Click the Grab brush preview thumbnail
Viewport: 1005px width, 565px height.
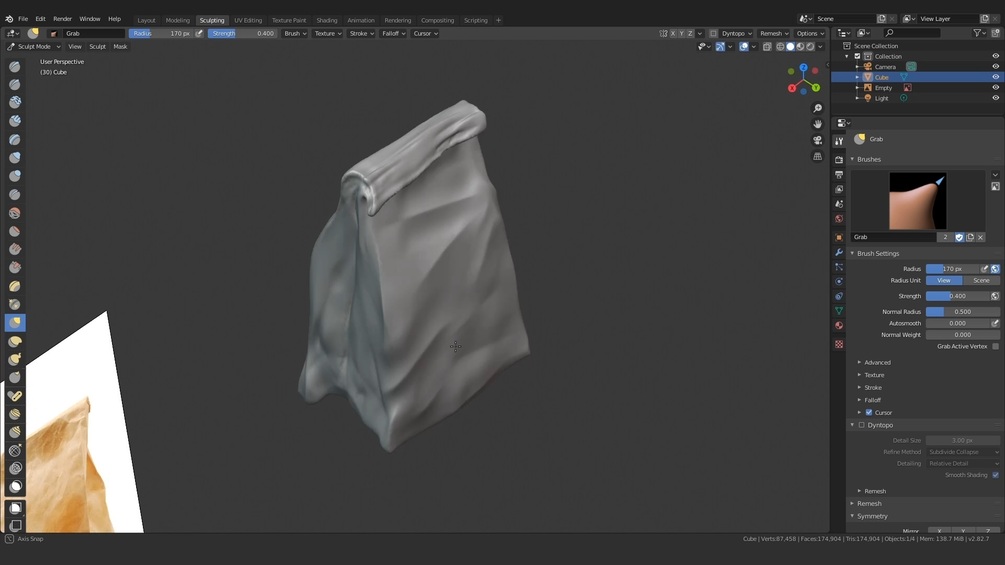[x=917, y=201]
